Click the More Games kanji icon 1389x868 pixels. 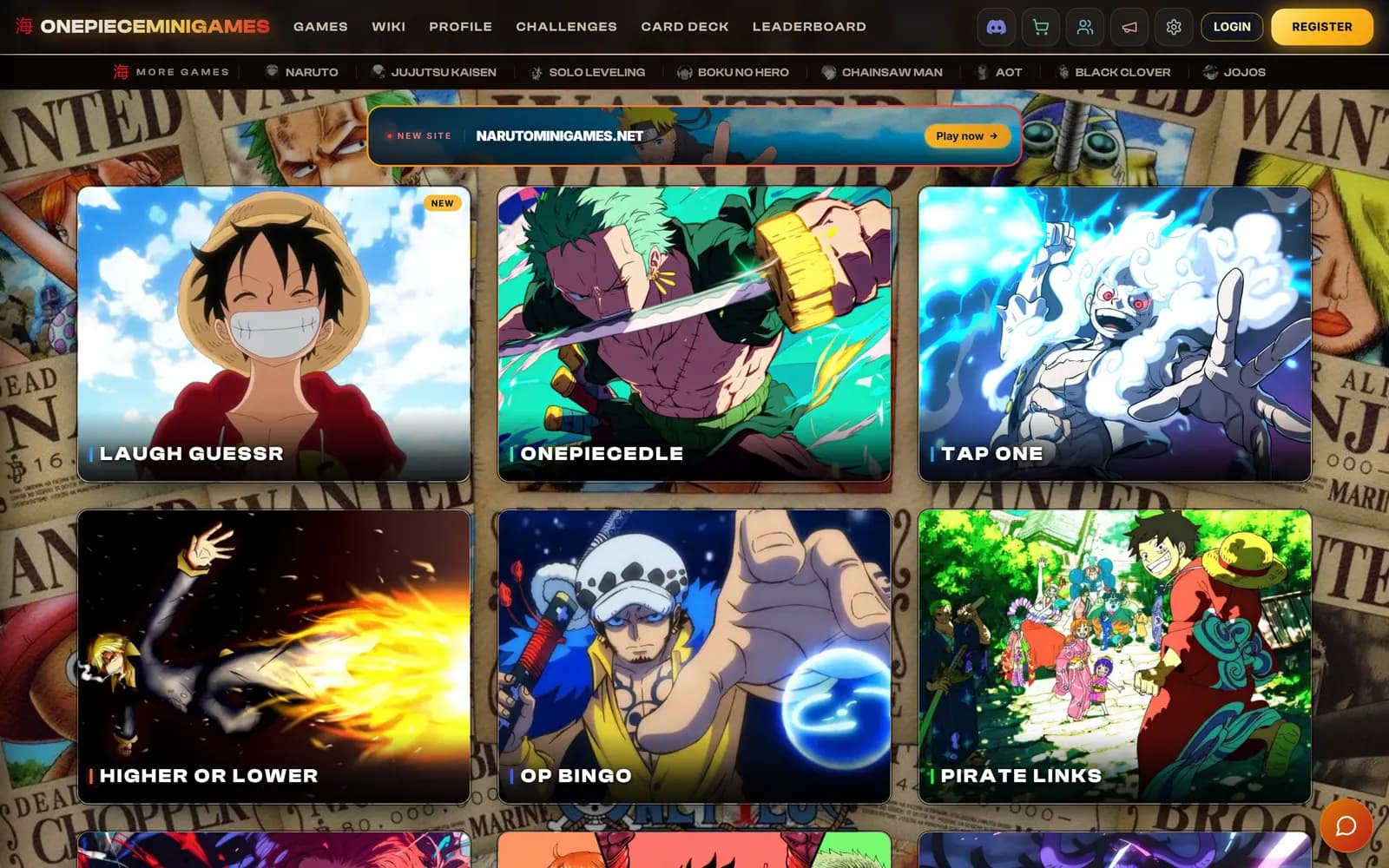pos(121,71)
